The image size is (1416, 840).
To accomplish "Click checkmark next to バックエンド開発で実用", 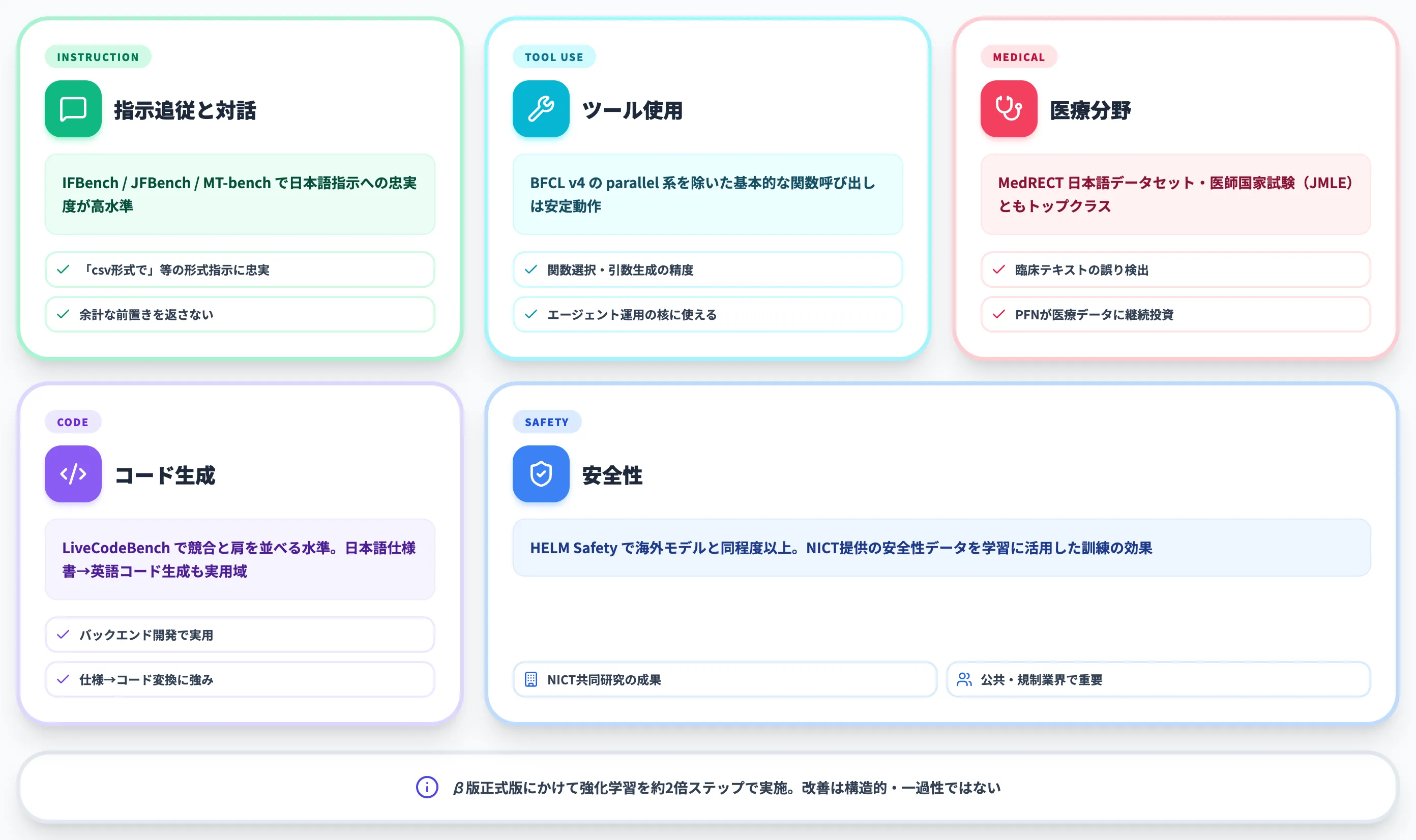I will 64,635.
